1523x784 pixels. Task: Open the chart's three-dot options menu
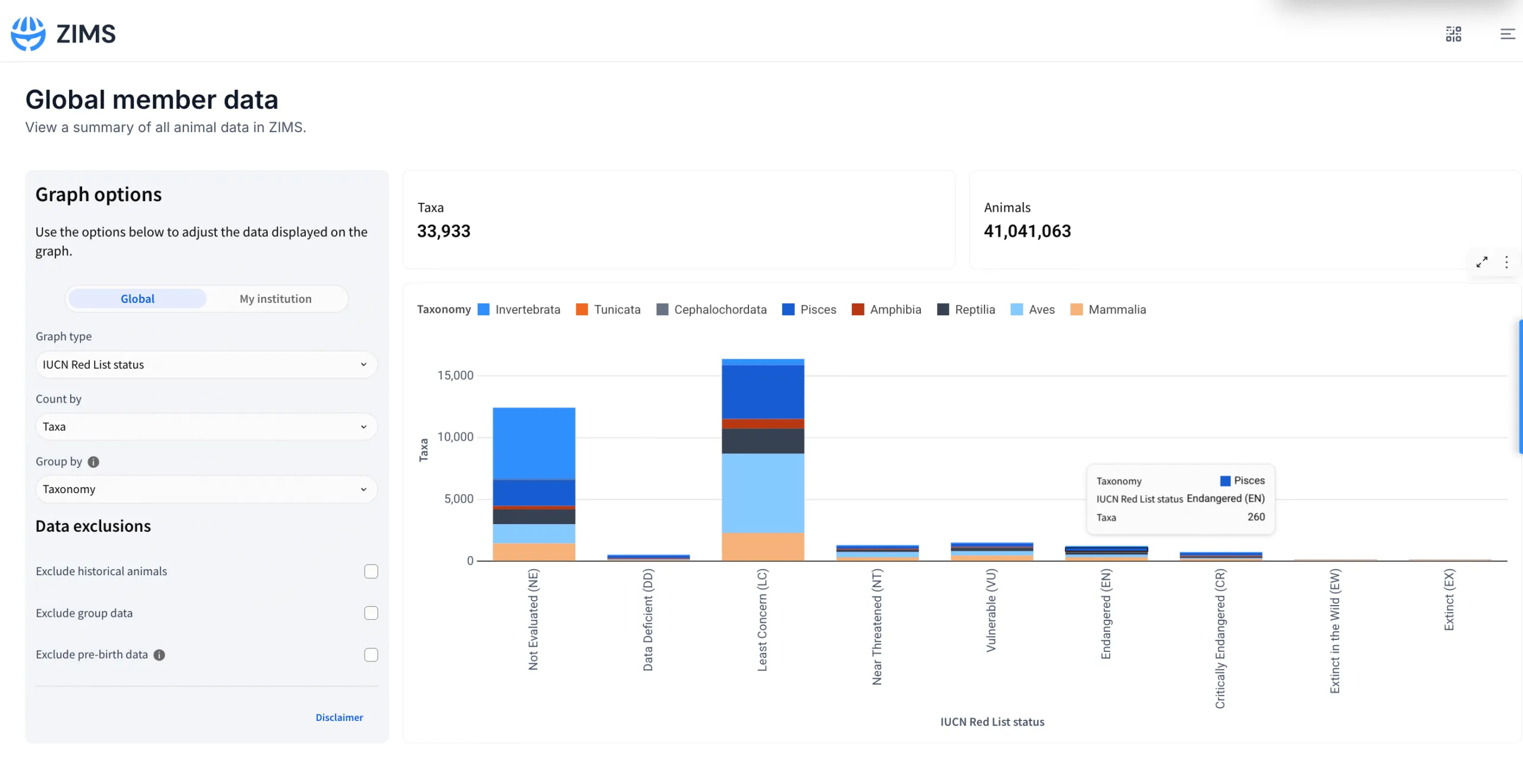[x=1507, y=262]
